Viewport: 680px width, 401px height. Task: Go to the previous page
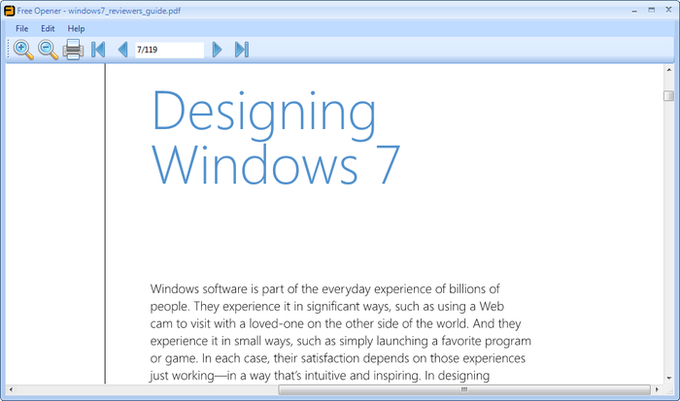click(x=123, y=49)
